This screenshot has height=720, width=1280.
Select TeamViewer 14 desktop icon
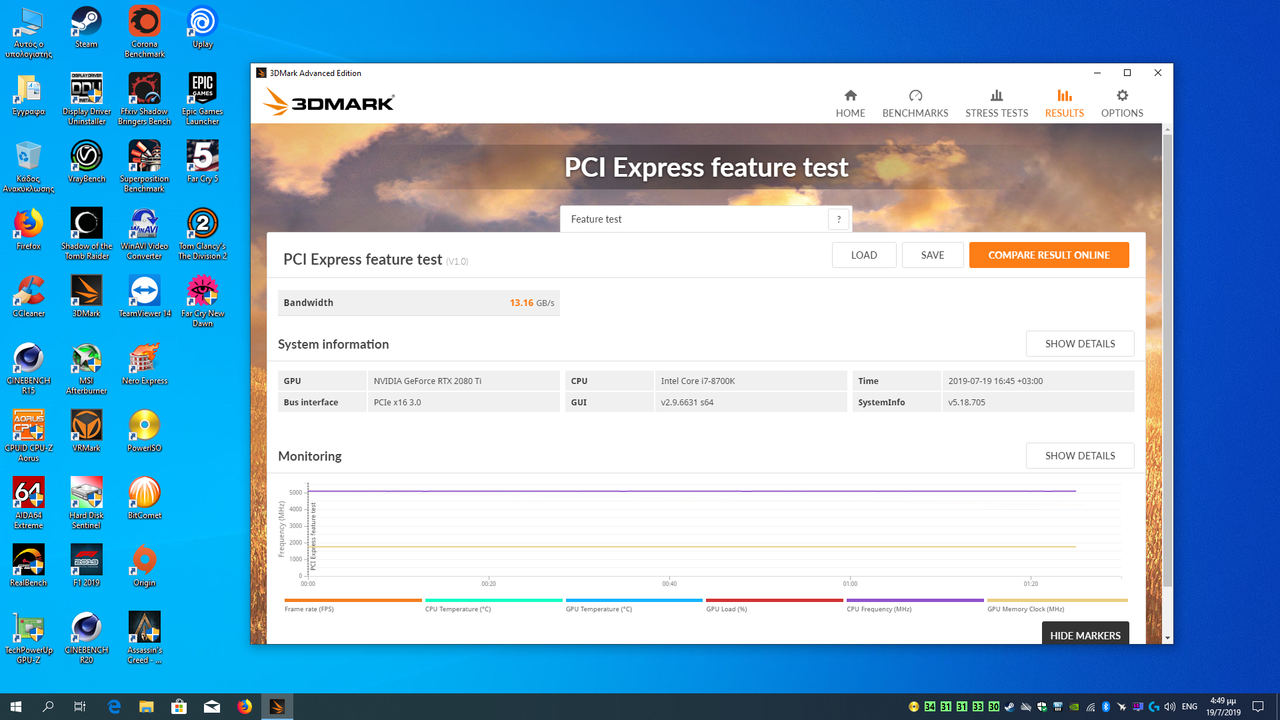pyautogui.click(x=144, y=296)
